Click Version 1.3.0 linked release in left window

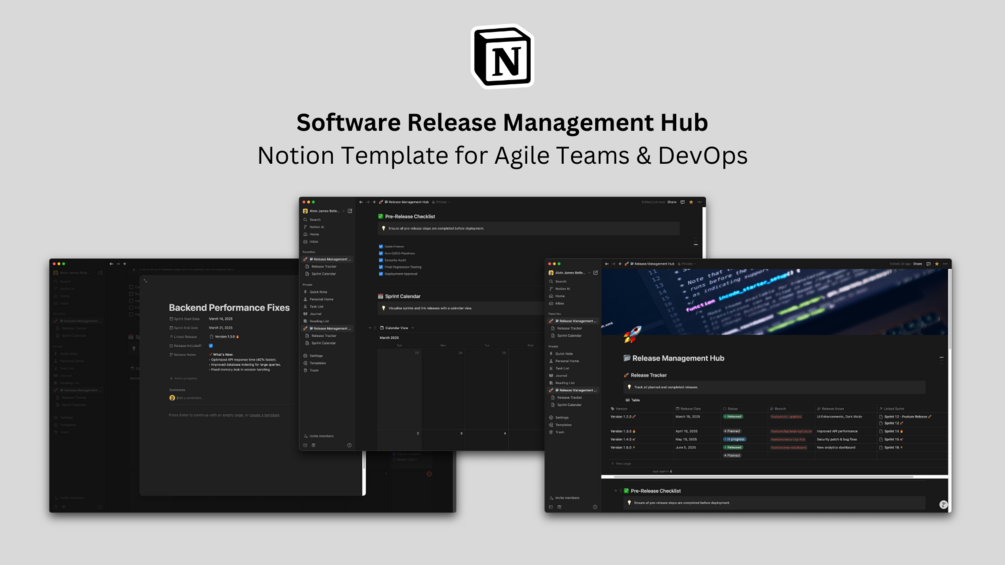coord(224,336)
